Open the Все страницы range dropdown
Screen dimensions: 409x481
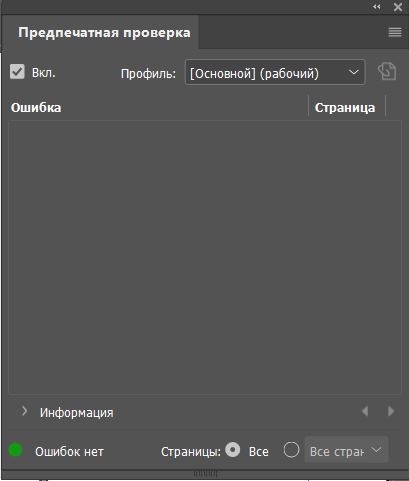point(346,451)
